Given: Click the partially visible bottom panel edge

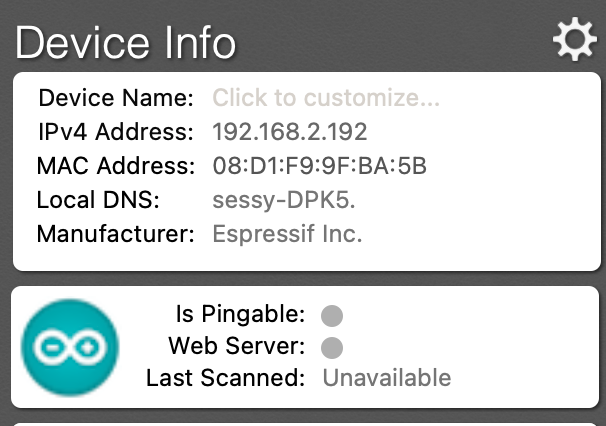Looking at the screenshot, I should click(x=306, y=424).
